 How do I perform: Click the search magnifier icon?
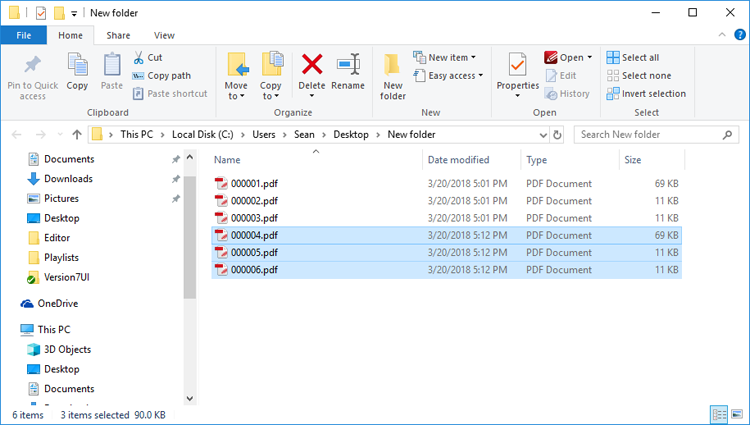click(x=727, y=135)
